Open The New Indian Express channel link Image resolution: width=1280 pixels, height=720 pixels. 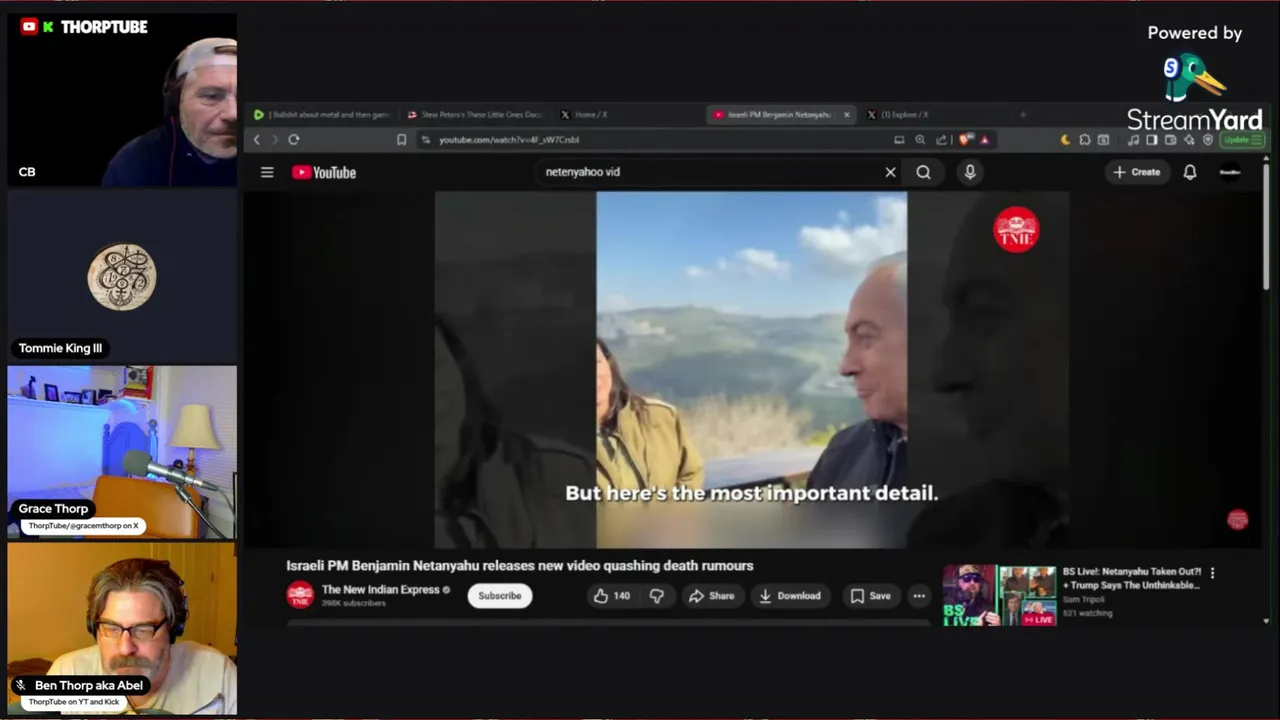(380, 590)
